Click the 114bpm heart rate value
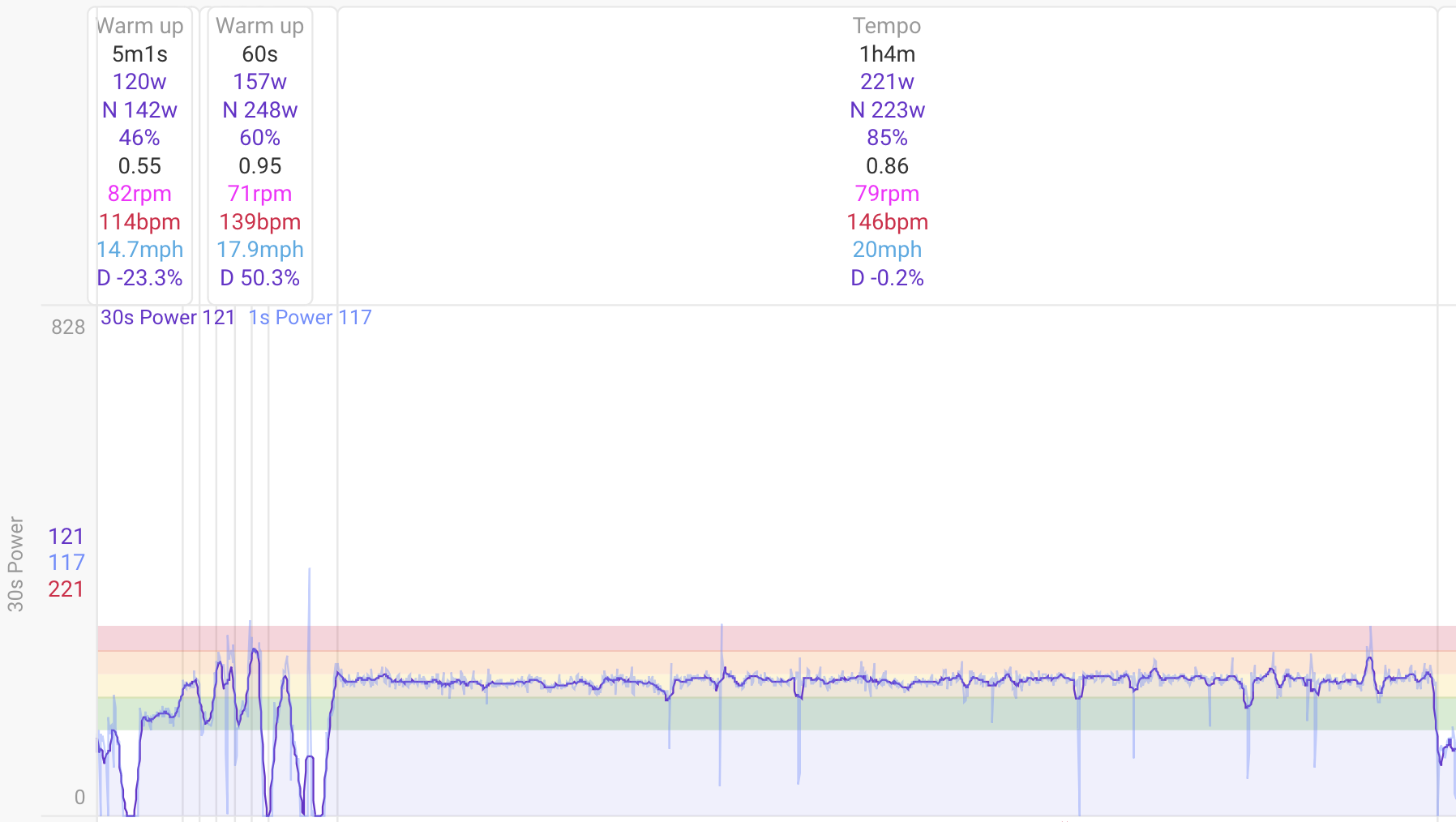 point(139,222)
